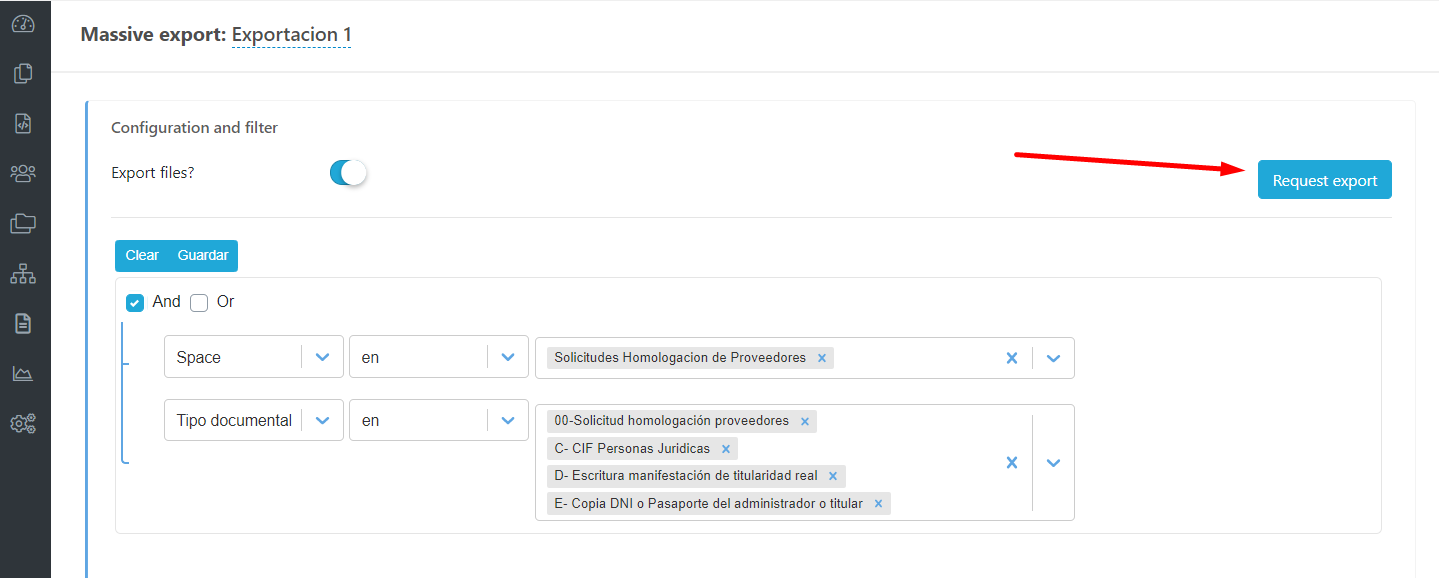Expand the Tipo documental field dropdown
1439x578 pixels.
pyautogui.click(x=322, y=420)
